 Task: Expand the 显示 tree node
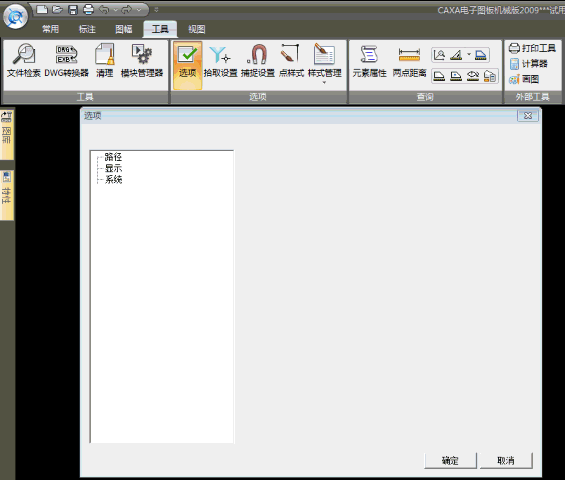[113, 168]
